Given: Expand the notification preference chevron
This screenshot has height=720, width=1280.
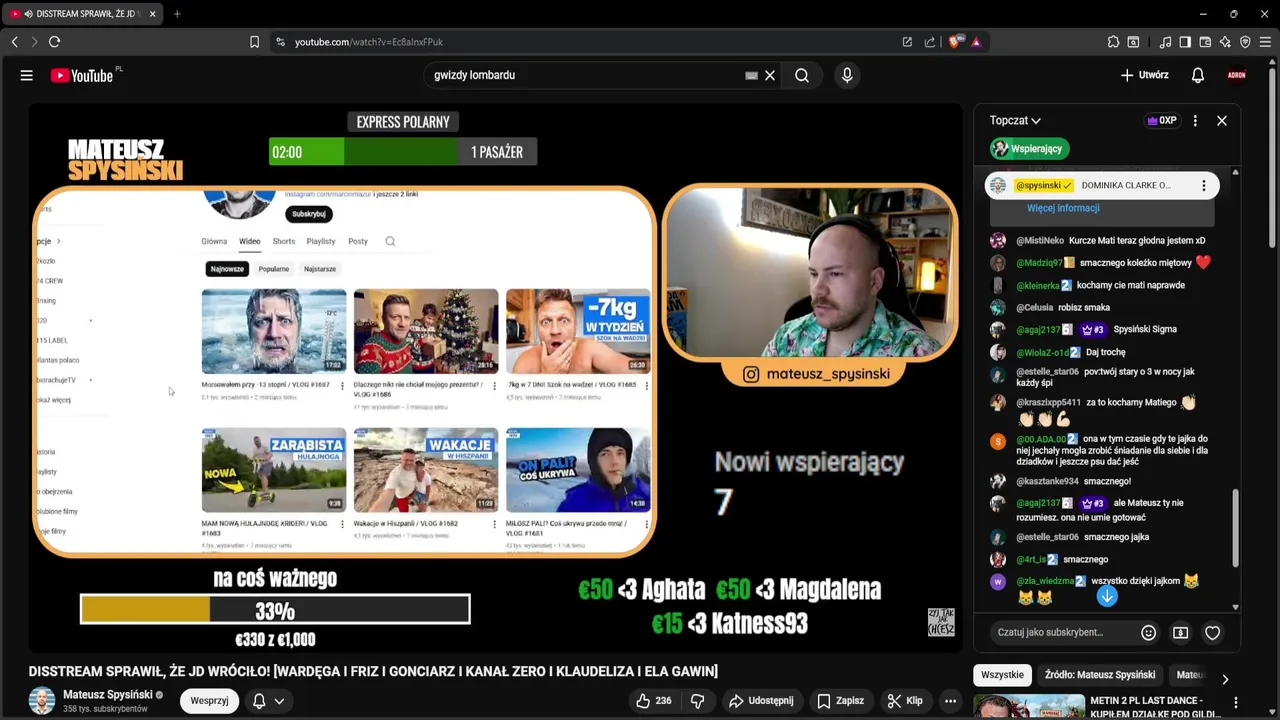Looking at the screenshot, I should (279, 701).
